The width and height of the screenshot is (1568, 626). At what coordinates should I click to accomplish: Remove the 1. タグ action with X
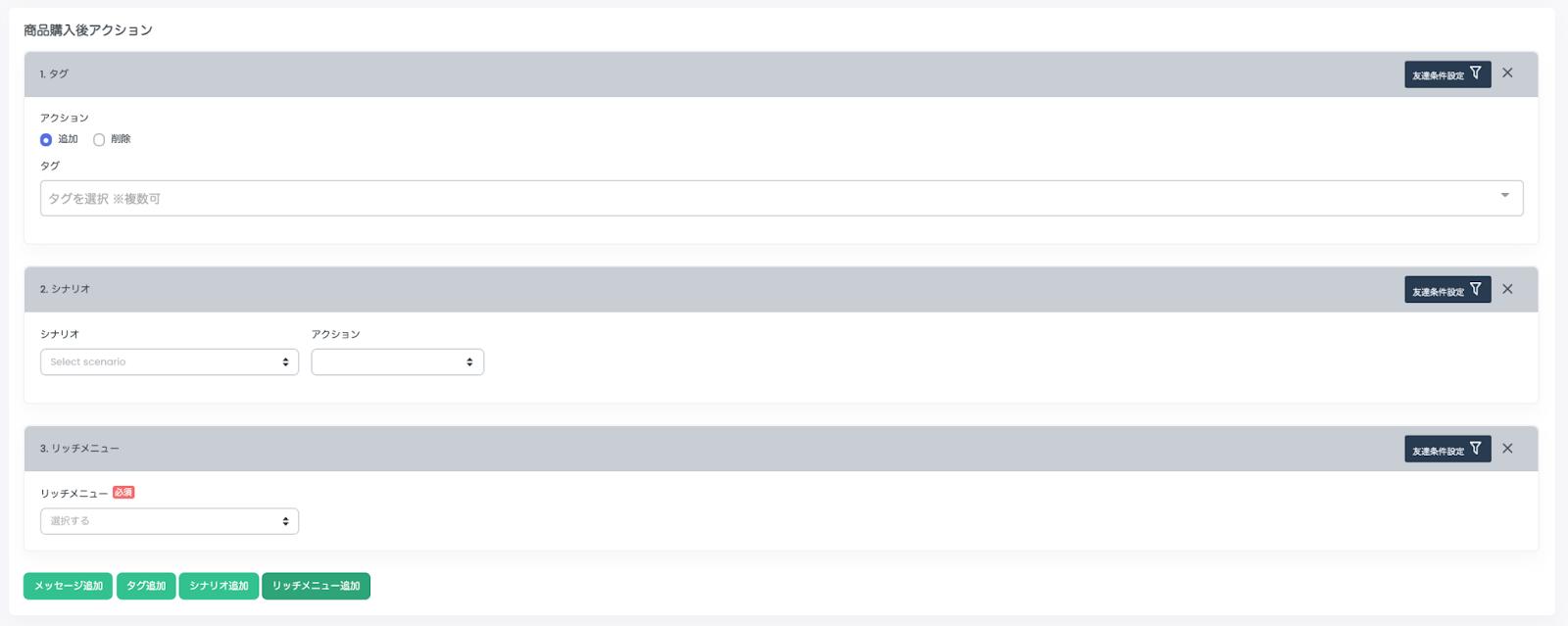point(1507,73)
